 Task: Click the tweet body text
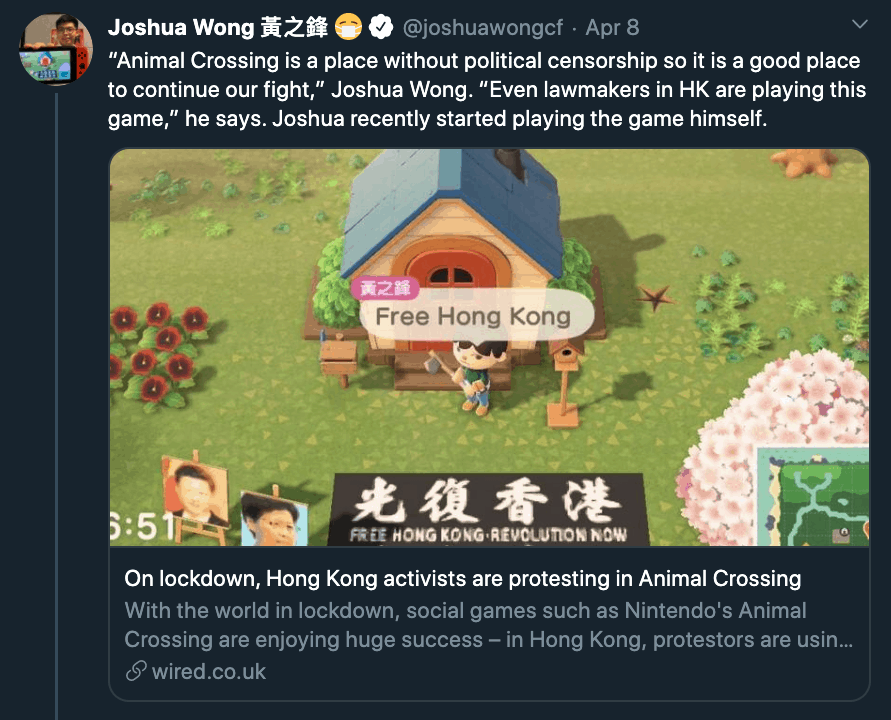point(487,90)
